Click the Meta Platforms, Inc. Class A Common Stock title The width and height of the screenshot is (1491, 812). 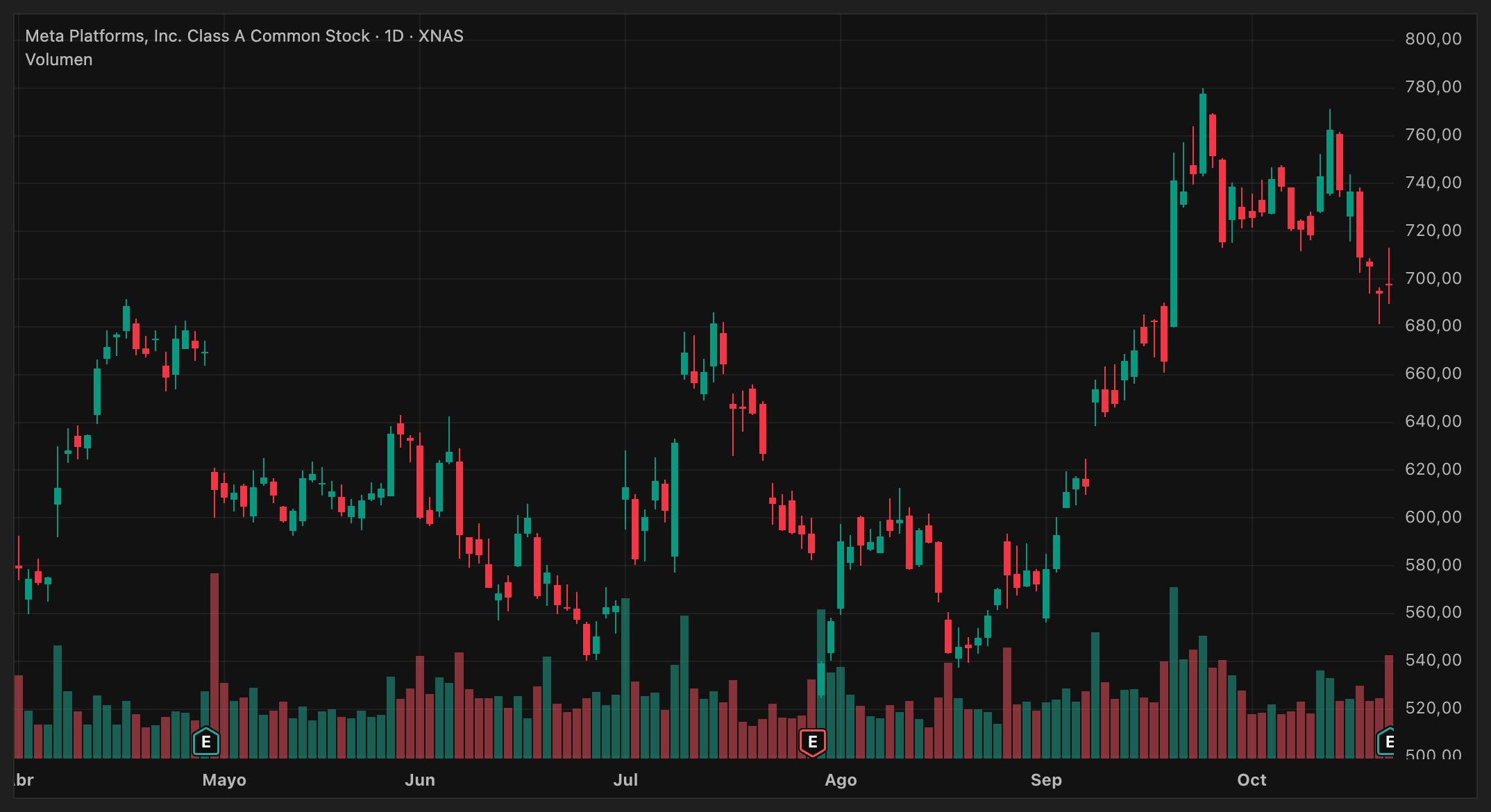197,36
